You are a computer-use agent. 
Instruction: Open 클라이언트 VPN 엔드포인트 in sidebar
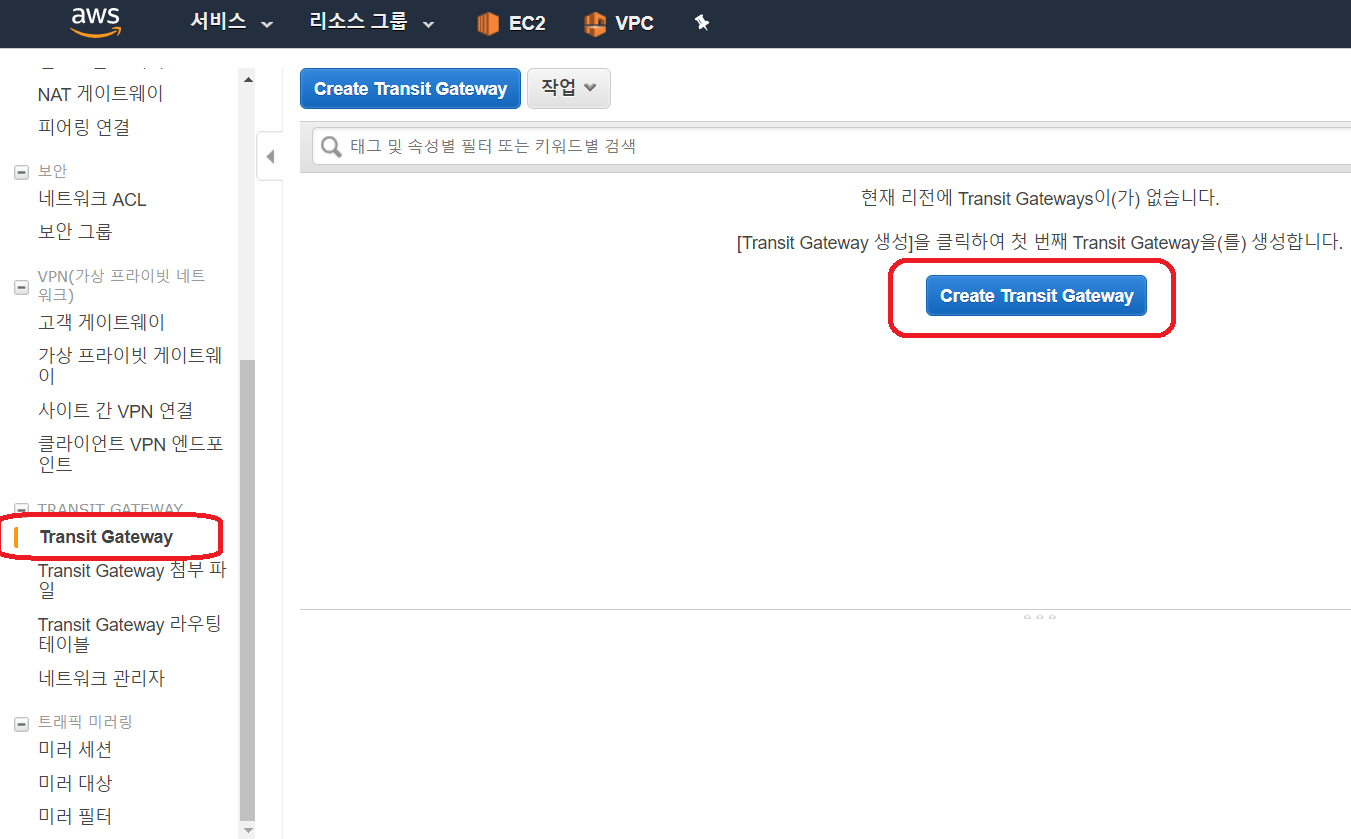(x=130, y=455)
